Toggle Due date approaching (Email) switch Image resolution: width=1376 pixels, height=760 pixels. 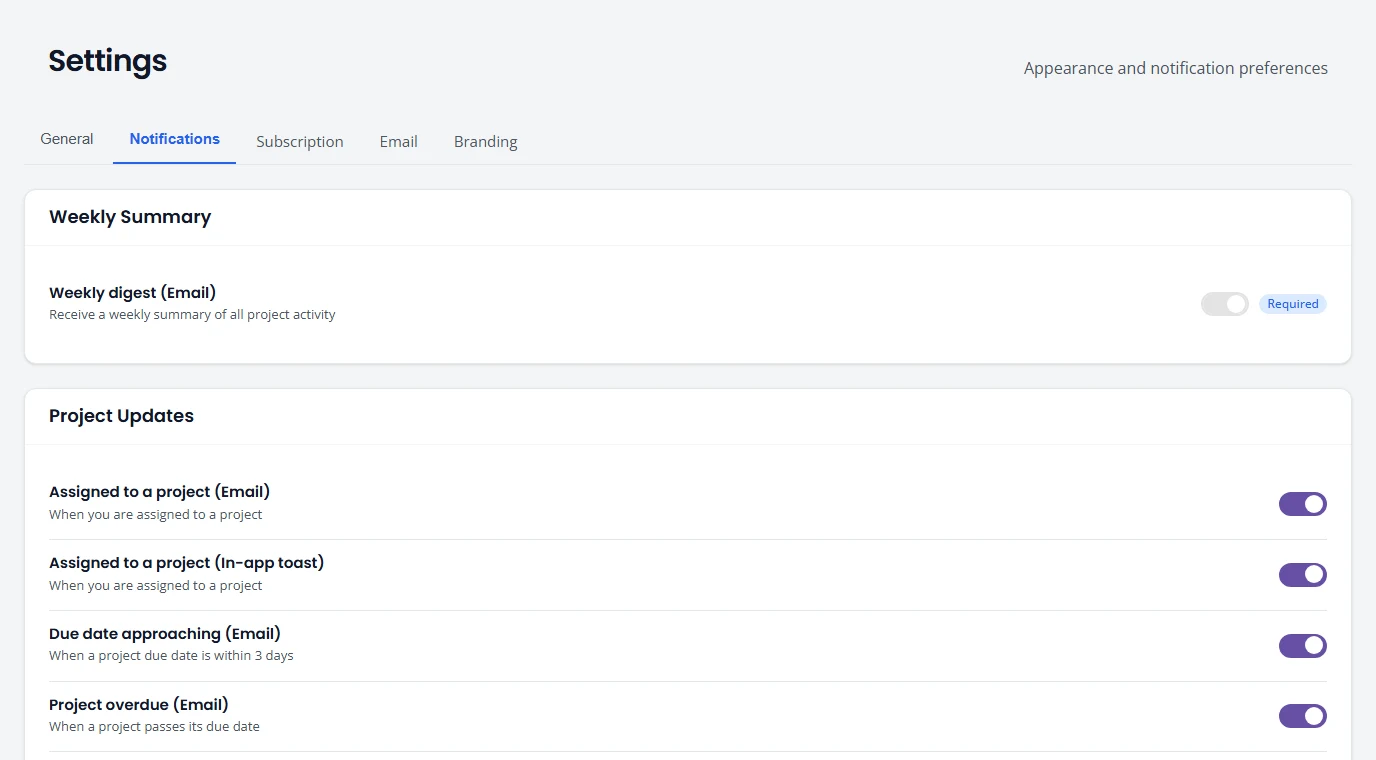[1303, 646]
